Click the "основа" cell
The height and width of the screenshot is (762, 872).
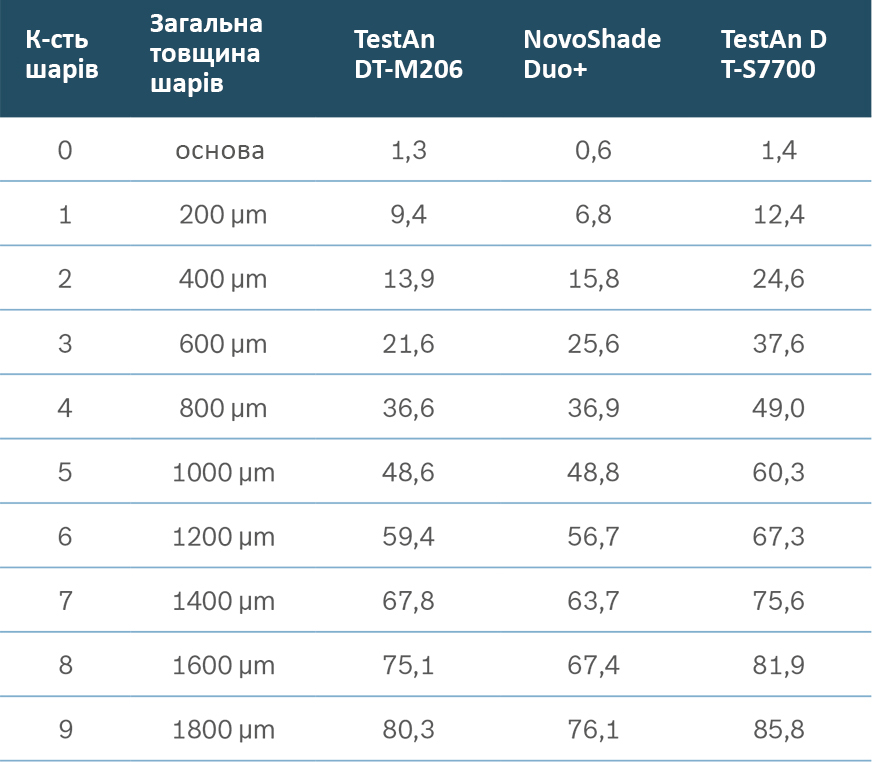220,151
